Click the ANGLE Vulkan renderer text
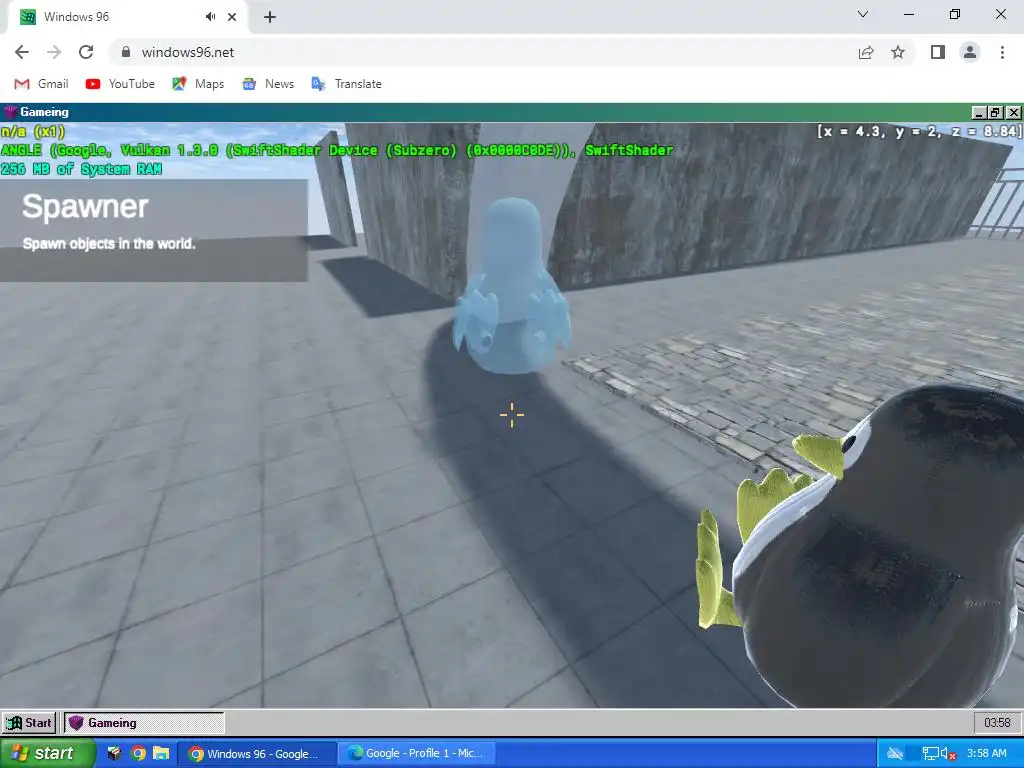 [x=337, y=150]
